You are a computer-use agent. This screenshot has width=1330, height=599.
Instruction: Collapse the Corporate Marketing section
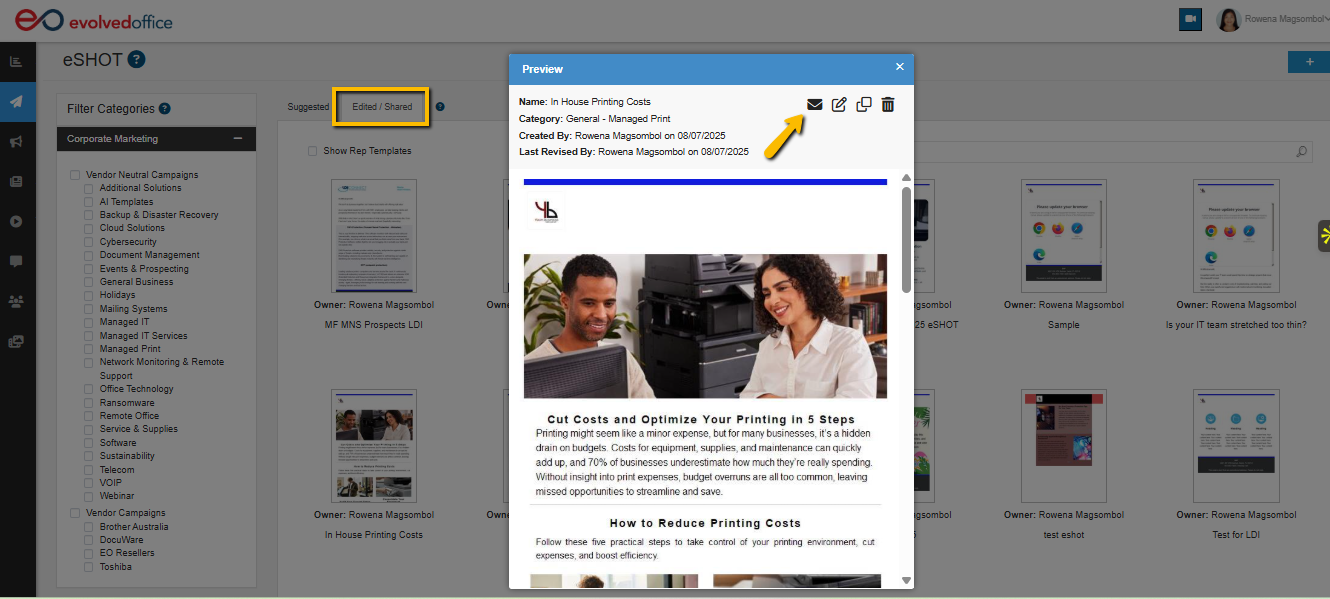tap(238, 139)
